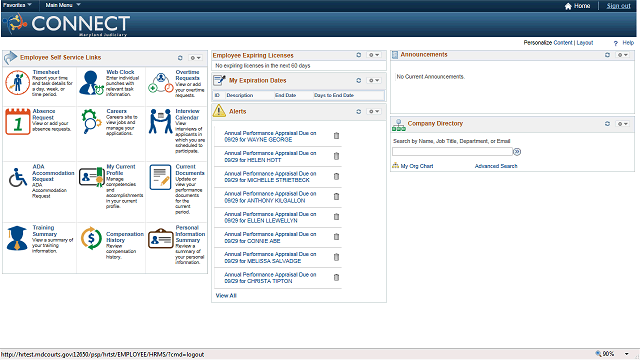640x360 pixels.
Task: Refresh the Company Directory pagelet
Action: [x=607, y=124]
